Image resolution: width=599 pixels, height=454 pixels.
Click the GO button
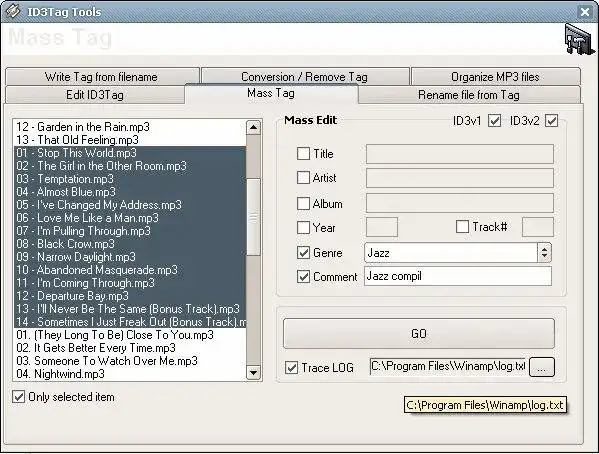[x=419, y=334]
